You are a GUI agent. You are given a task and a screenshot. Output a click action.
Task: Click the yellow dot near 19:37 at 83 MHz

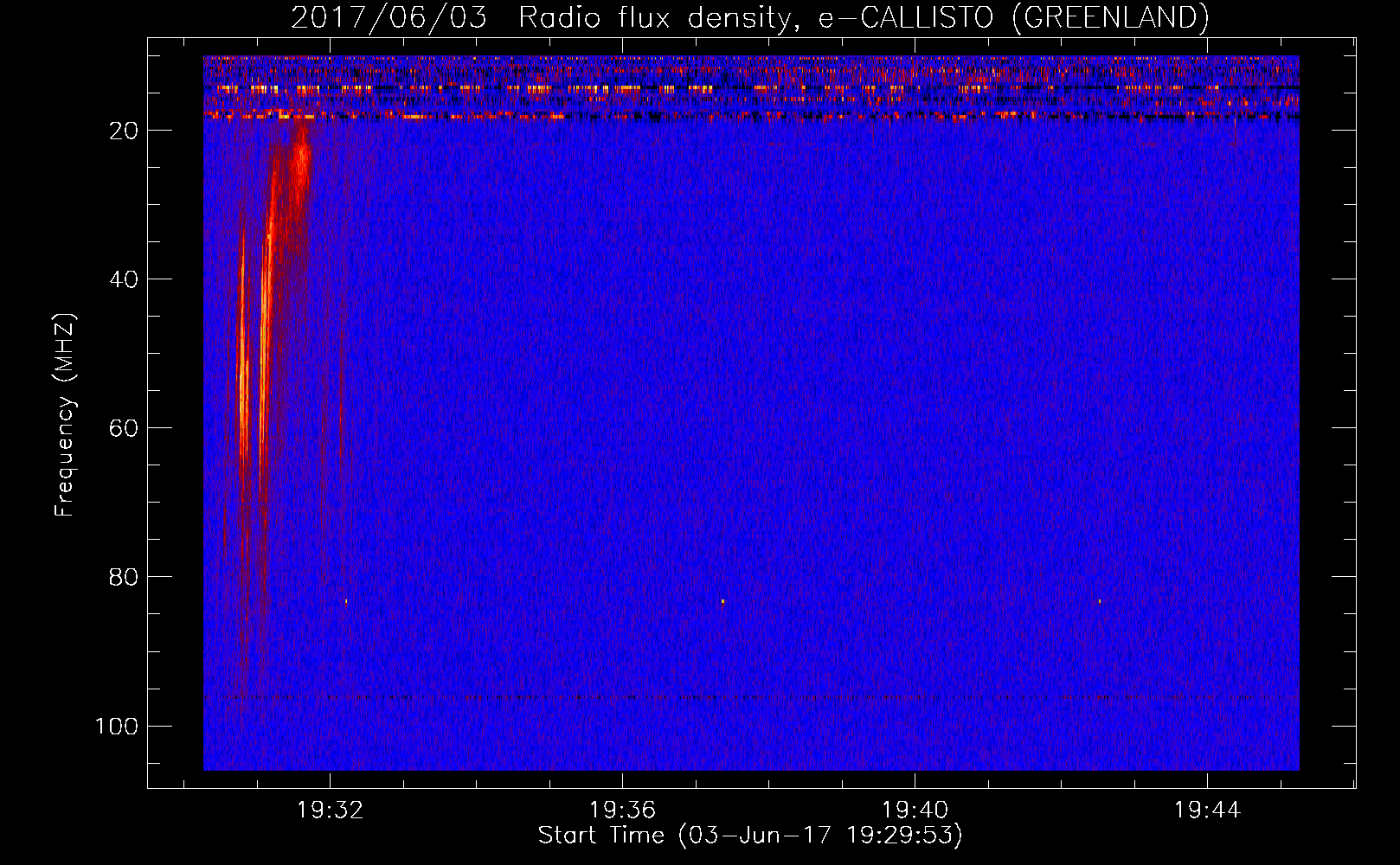722,601
